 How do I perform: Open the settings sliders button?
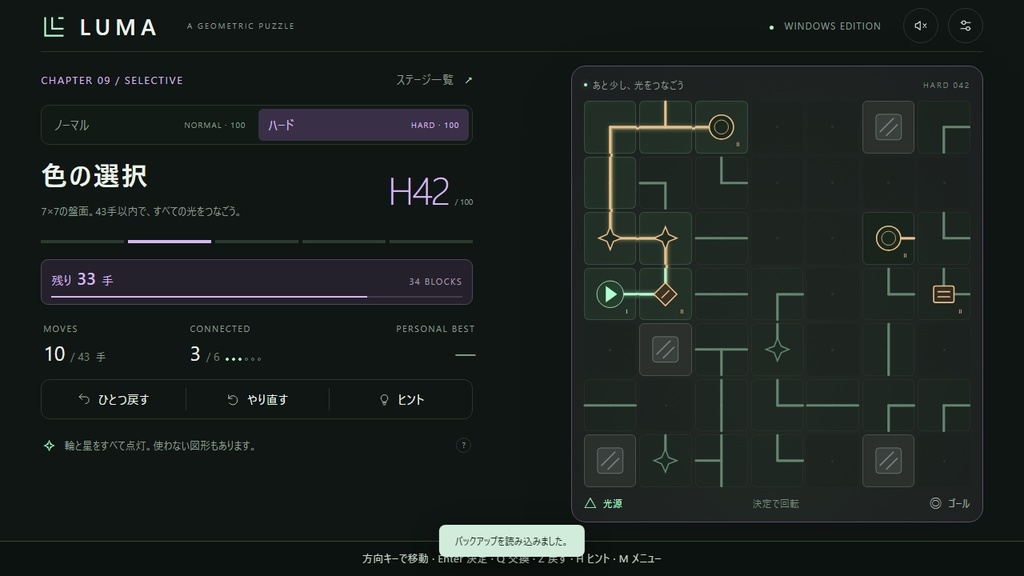point(965,26)
